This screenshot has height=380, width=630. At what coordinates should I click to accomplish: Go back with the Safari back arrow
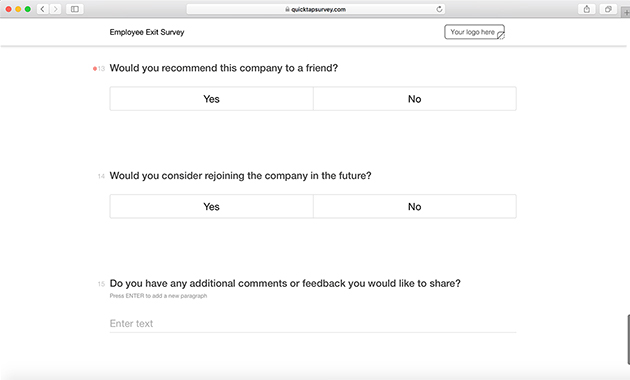(43, 9)
